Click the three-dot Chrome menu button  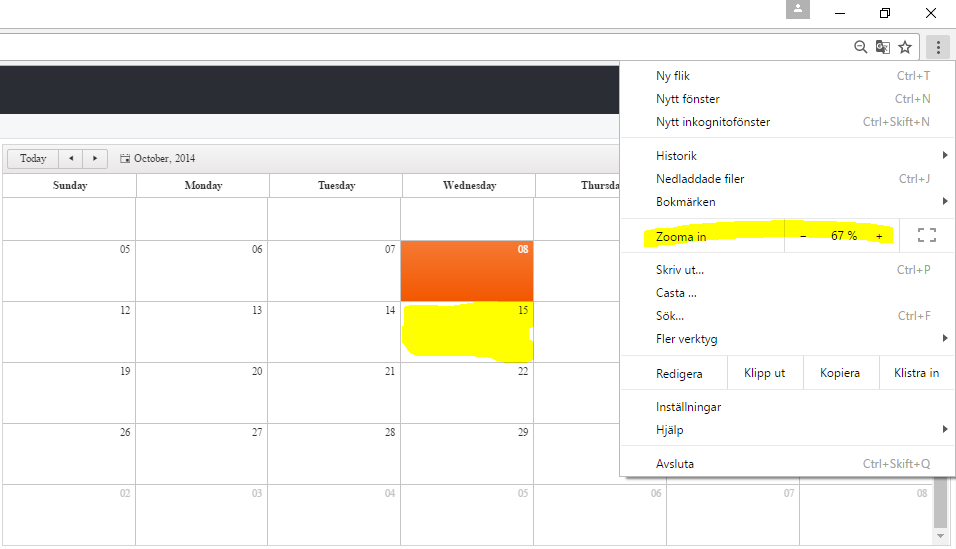(938, 47)
